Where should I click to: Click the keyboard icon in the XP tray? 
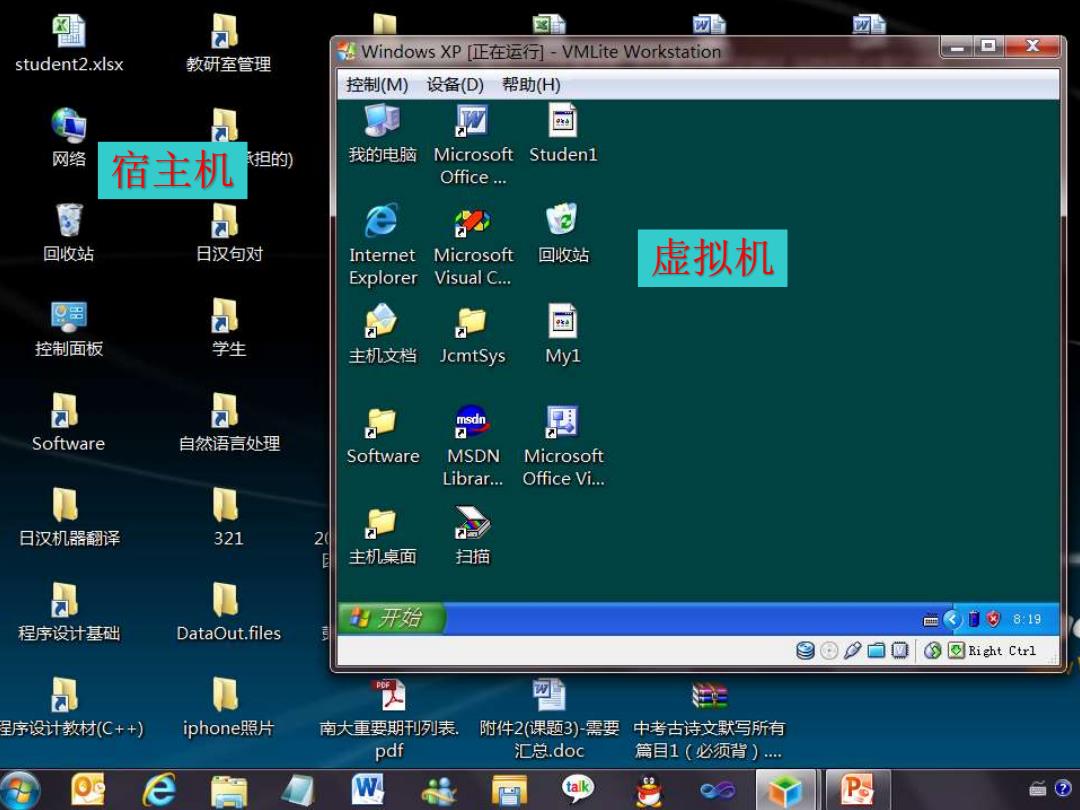coord(931,620)
